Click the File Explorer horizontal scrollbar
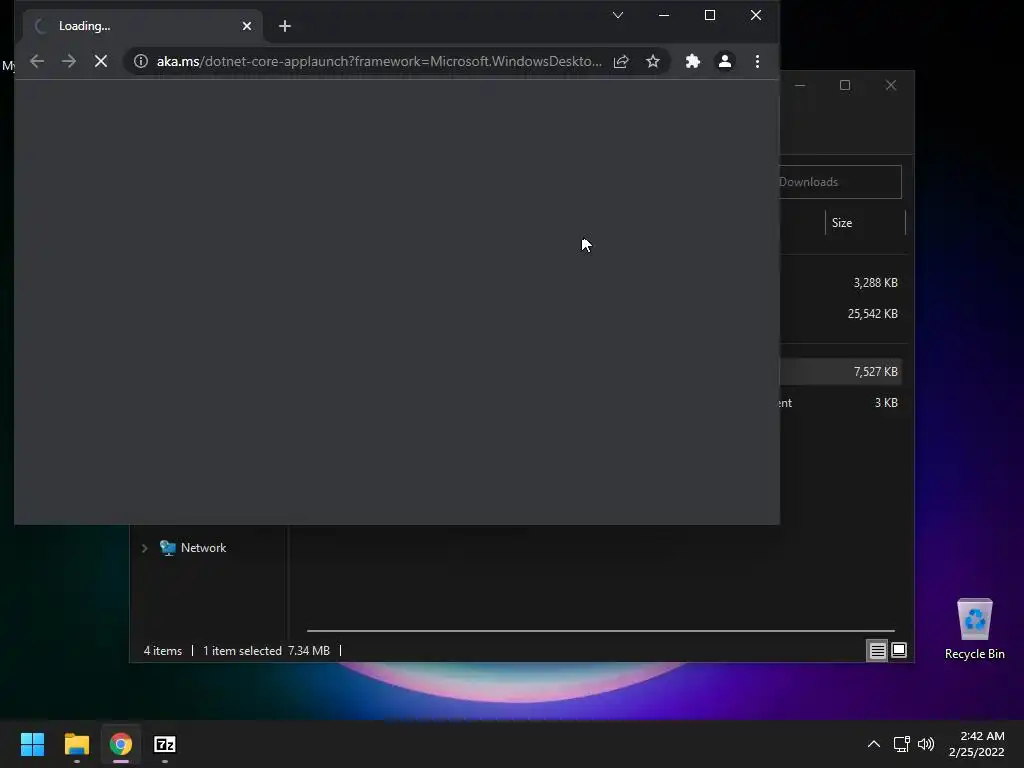 click(x=600, y=631)
